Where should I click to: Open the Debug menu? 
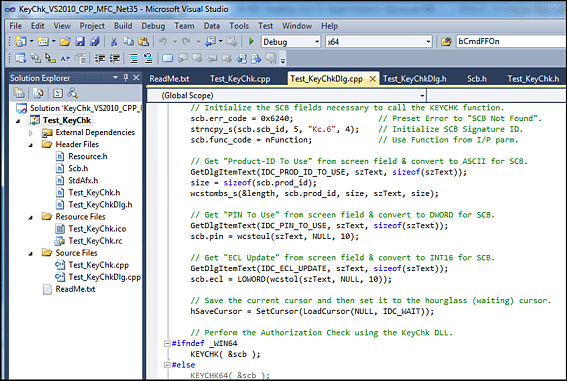[153, 26]
